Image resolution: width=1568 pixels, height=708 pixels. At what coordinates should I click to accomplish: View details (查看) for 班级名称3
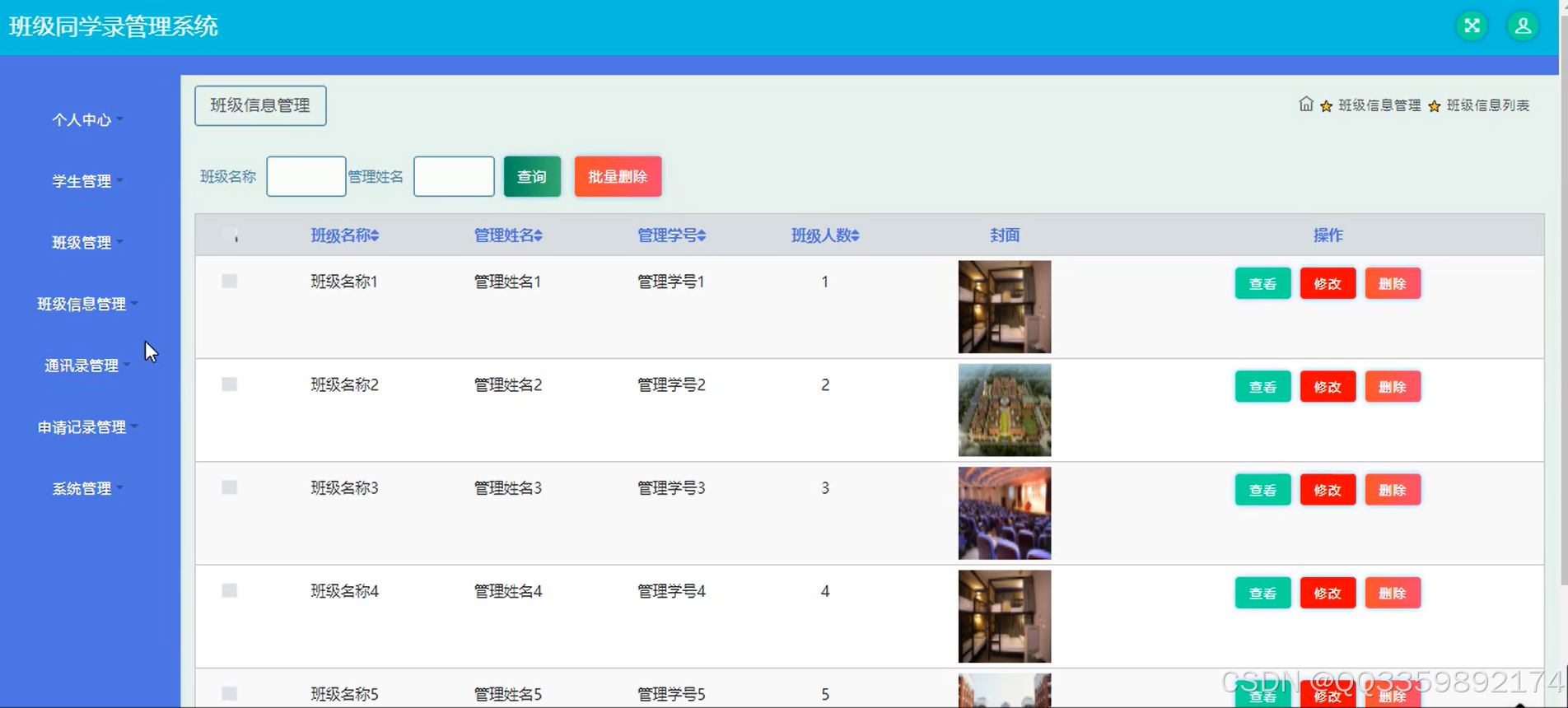pos(1262,490)
